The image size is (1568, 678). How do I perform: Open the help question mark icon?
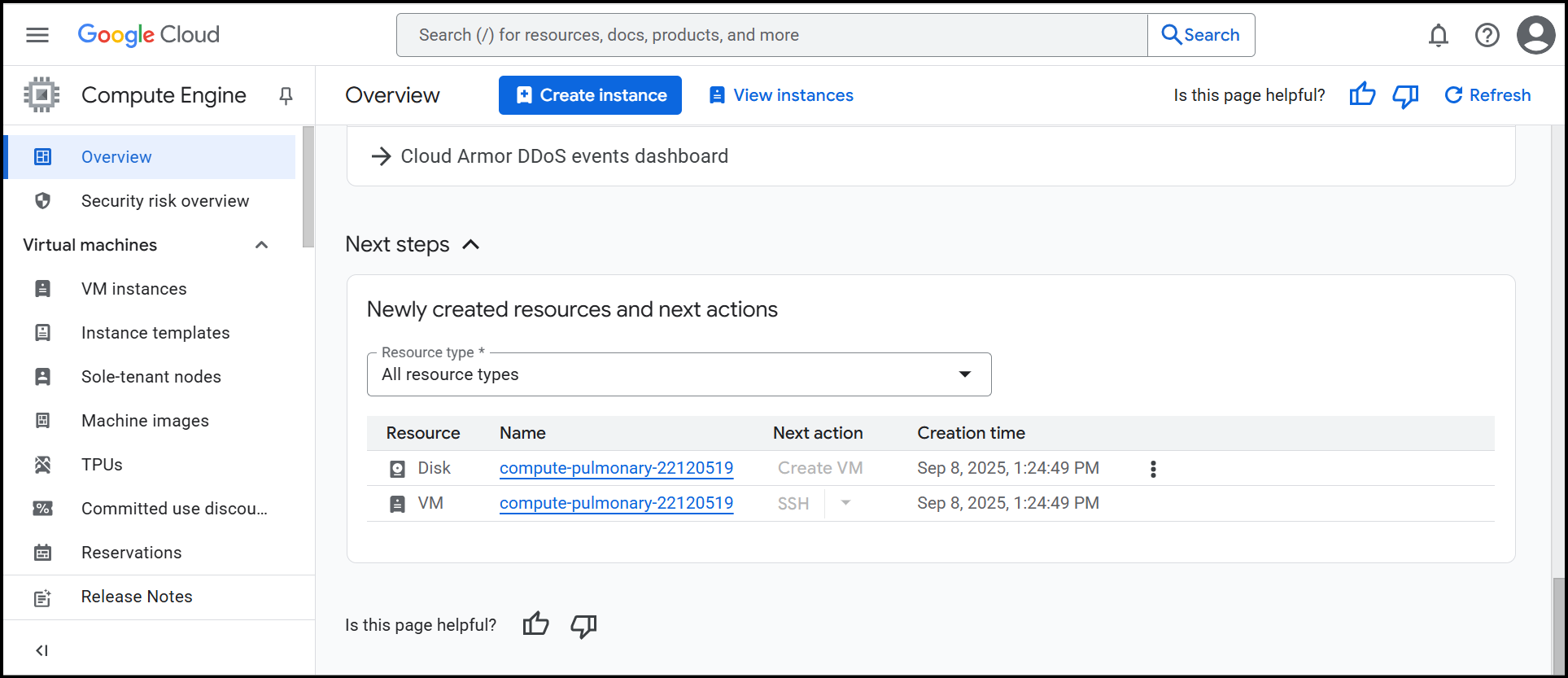1487,35
